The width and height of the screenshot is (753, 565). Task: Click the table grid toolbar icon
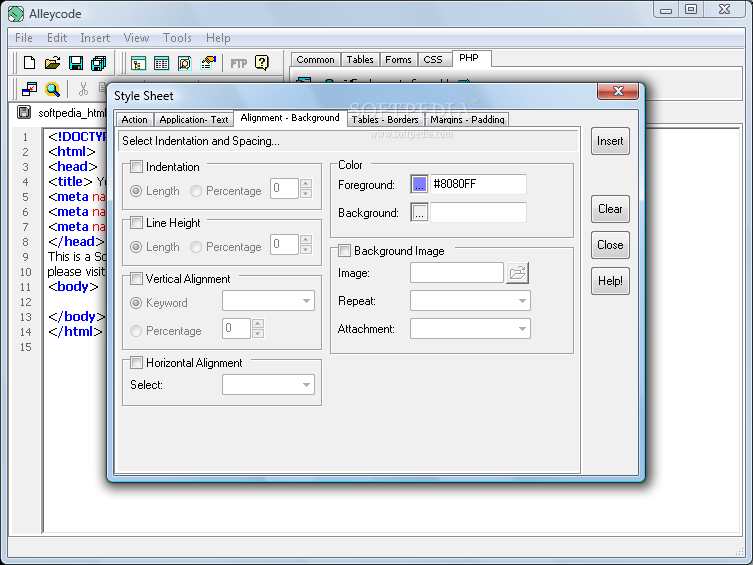click(161, 63)
